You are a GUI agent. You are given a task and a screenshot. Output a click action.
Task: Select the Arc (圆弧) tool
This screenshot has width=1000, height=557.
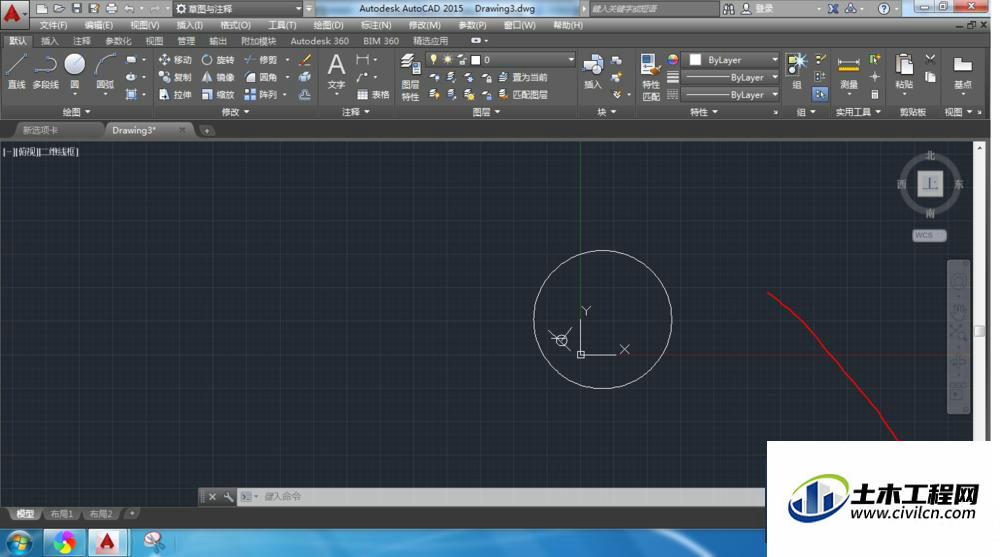105,71
